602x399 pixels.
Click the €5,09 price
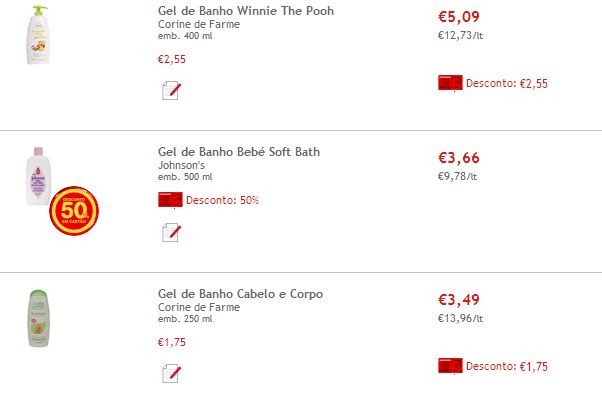(x=459, y=17)
